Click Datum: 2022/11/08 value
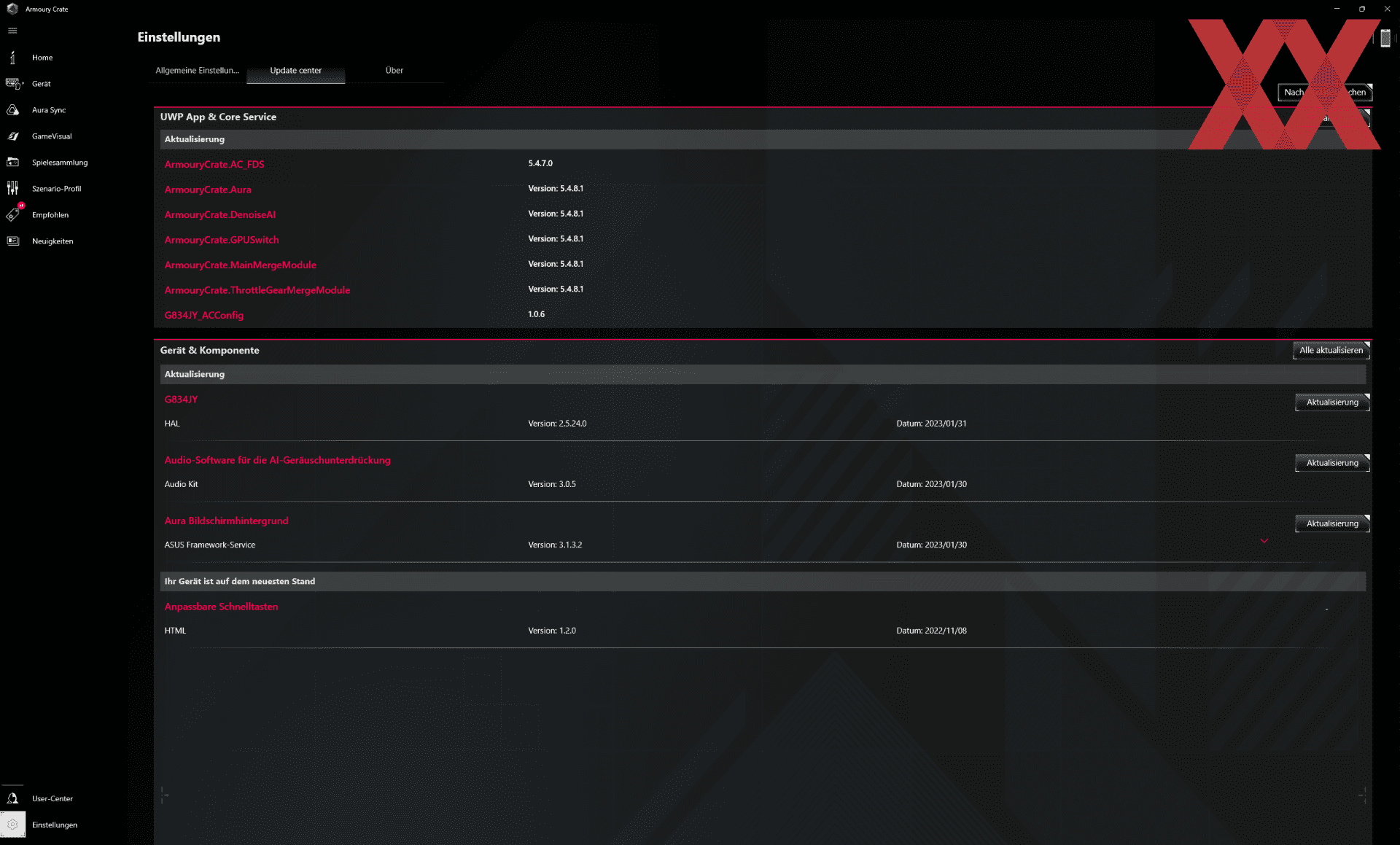 coord(931,631)
